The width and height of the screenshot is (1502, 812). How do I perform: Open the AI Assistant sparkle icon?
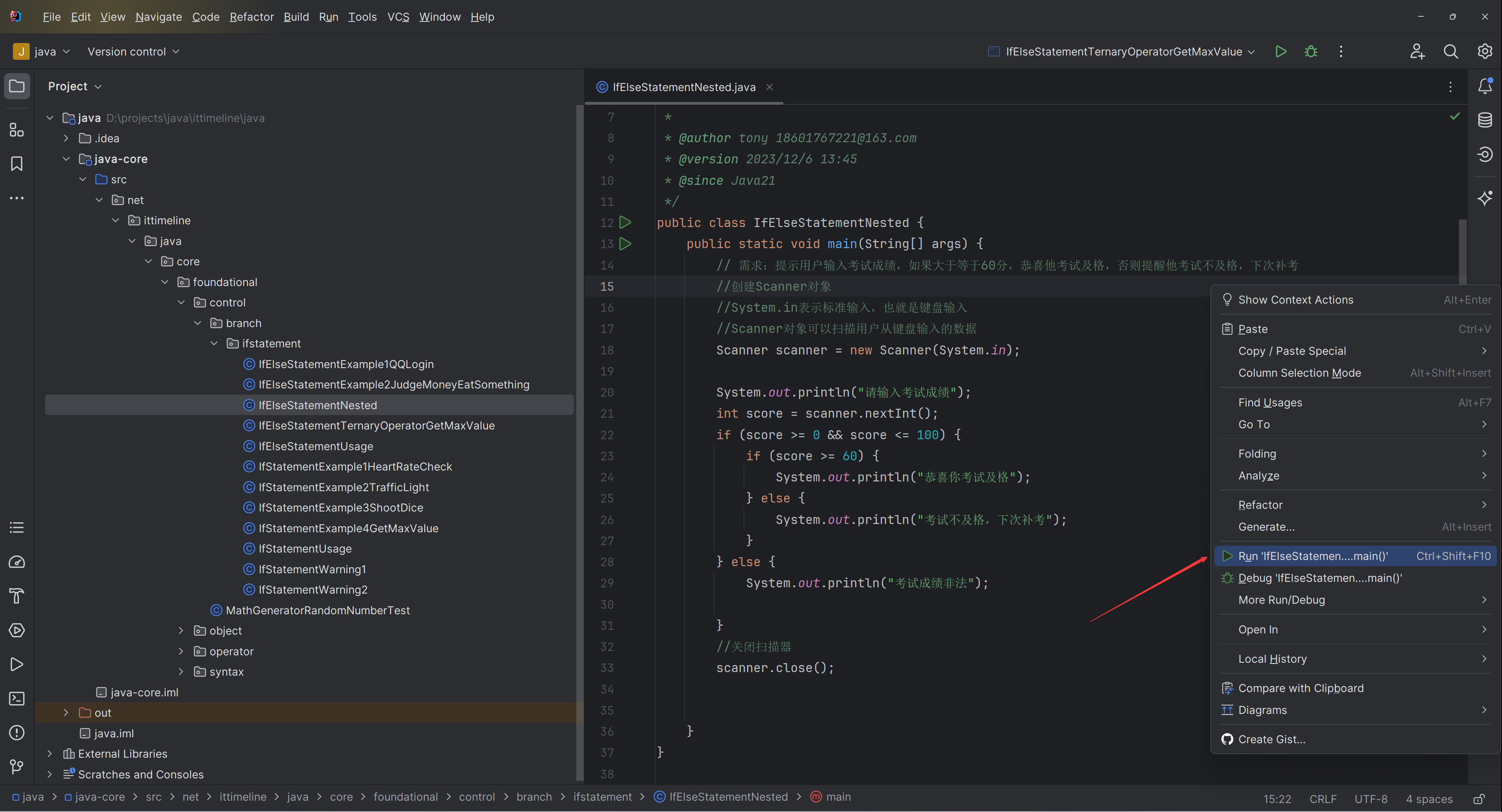(1484, 198)
